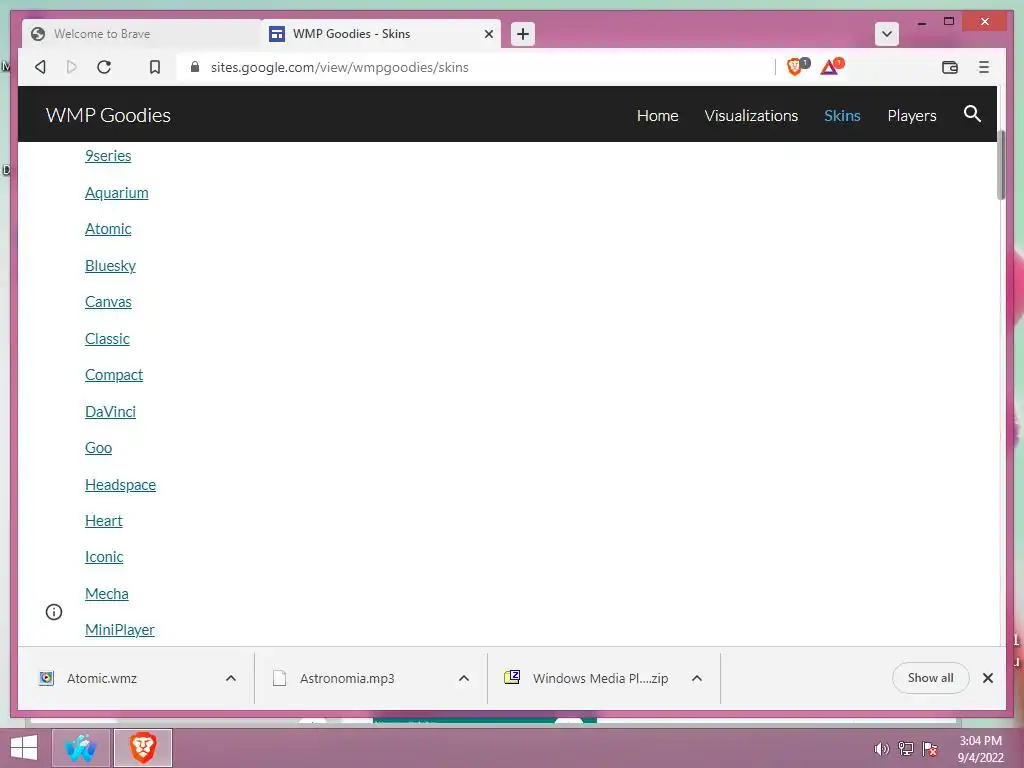This screenshot has width=1024, height=768.
Task: Open the volume speaker tray icon
Action: 881,749
